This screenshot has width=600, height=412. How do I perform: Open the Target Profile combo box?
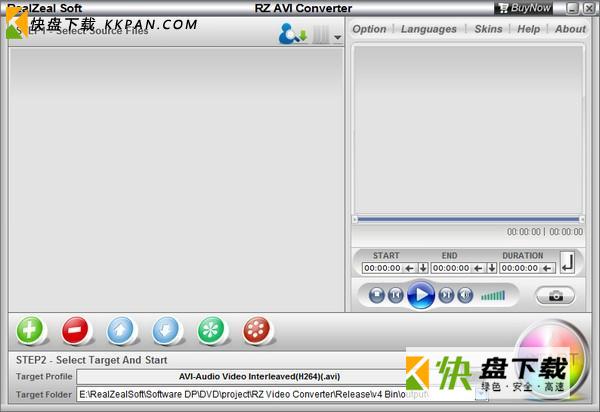[259, 377]
